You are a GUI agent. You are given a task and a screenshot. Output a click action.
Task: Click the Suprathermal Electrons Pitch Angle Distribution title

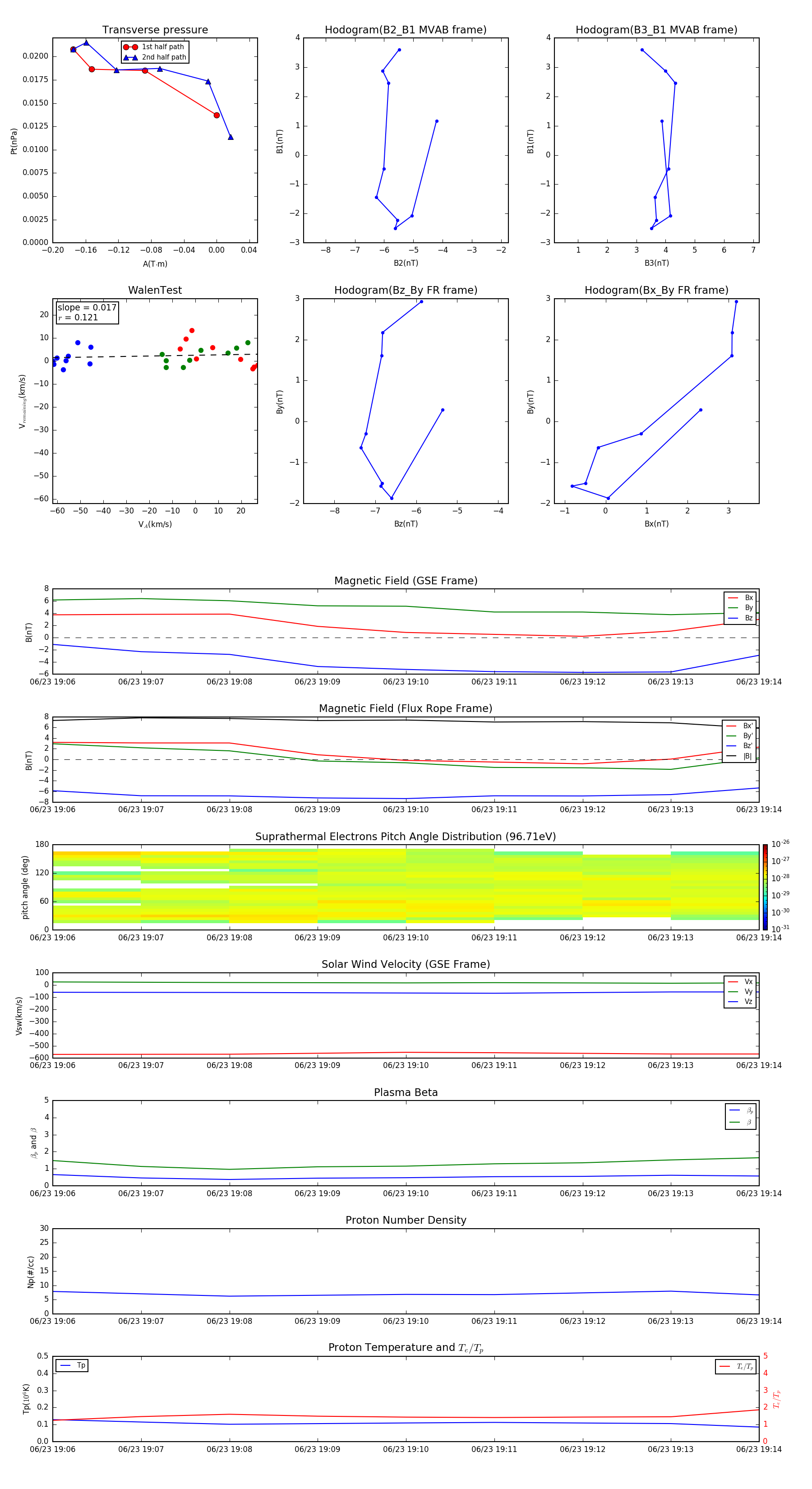point(406,837)
